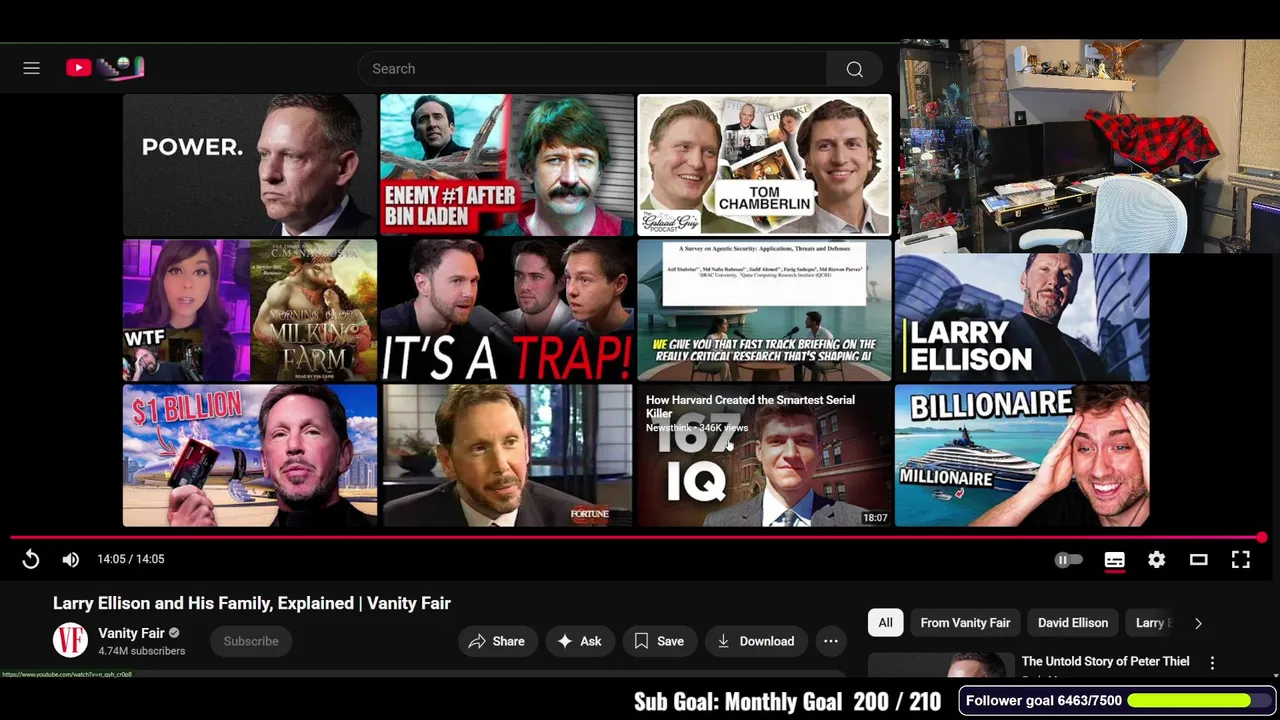Enter full screen mode
The height and width of the screenshot is (720, 1280).
click(1240, 560)
